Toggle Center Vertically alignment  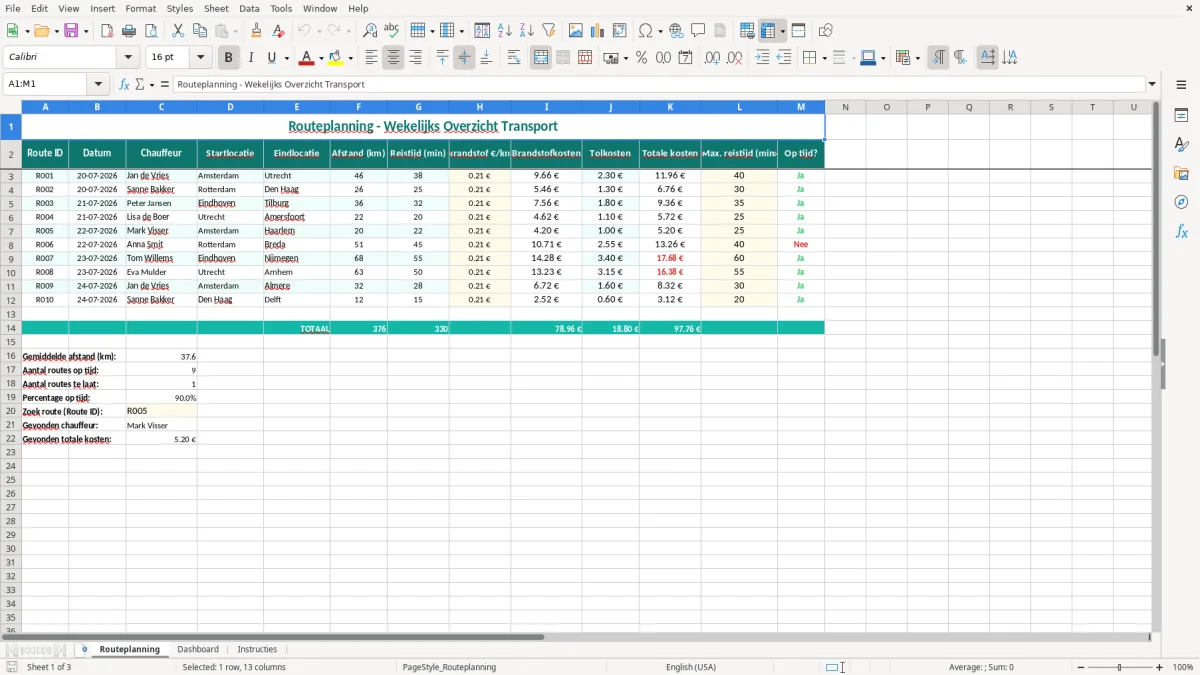click(464, 58)
